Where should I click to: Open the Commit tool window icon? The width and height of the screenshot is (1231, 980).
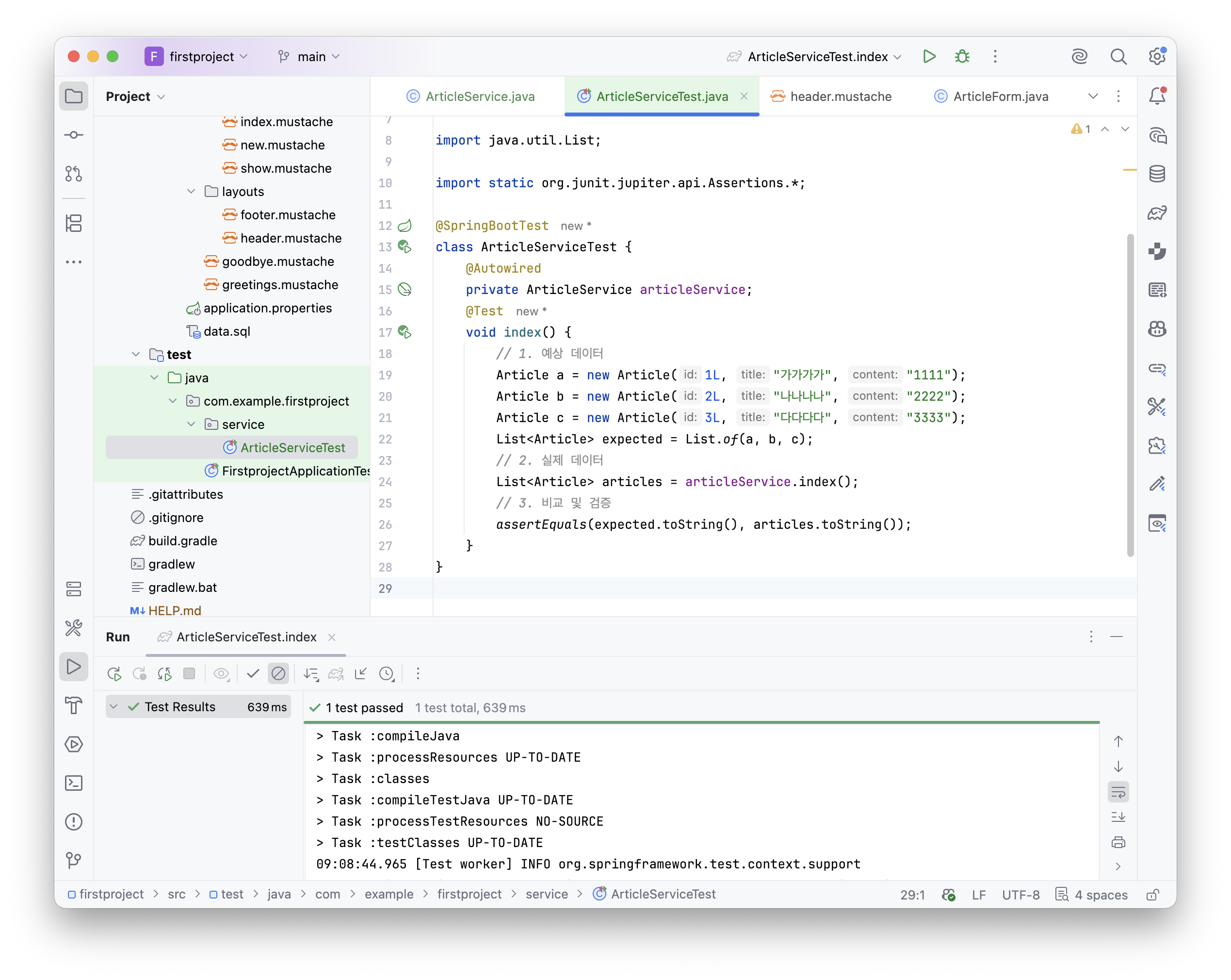[x=74, y=135]
